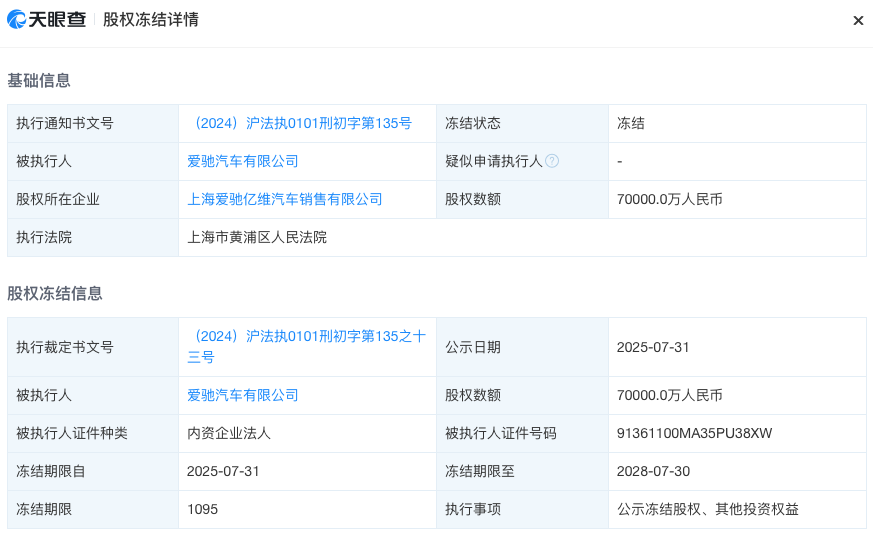This screenshot has width=873, height=533.
Task: Open 爱驰汽车有限公司 link in 基础信息 section
Action: (x=243, y=161)
